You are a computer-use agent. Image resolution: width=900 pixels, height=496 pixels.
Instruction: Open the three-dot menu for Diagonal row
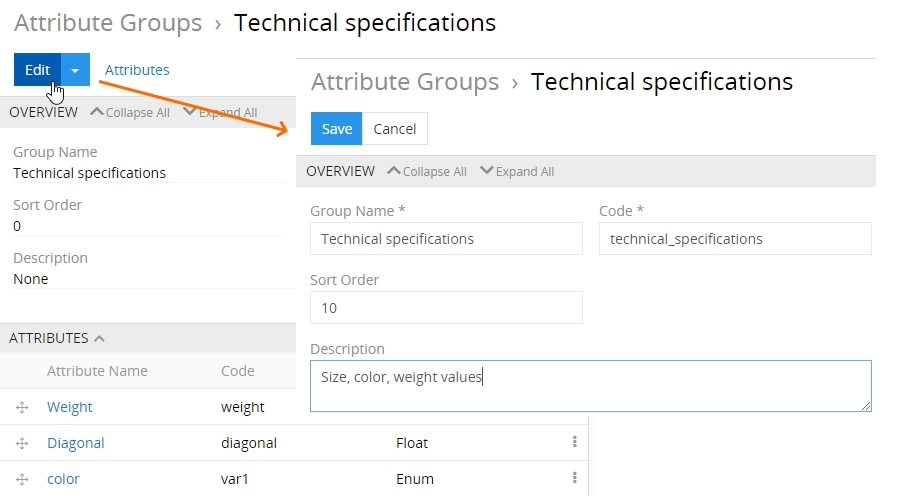tap(574, 442)
